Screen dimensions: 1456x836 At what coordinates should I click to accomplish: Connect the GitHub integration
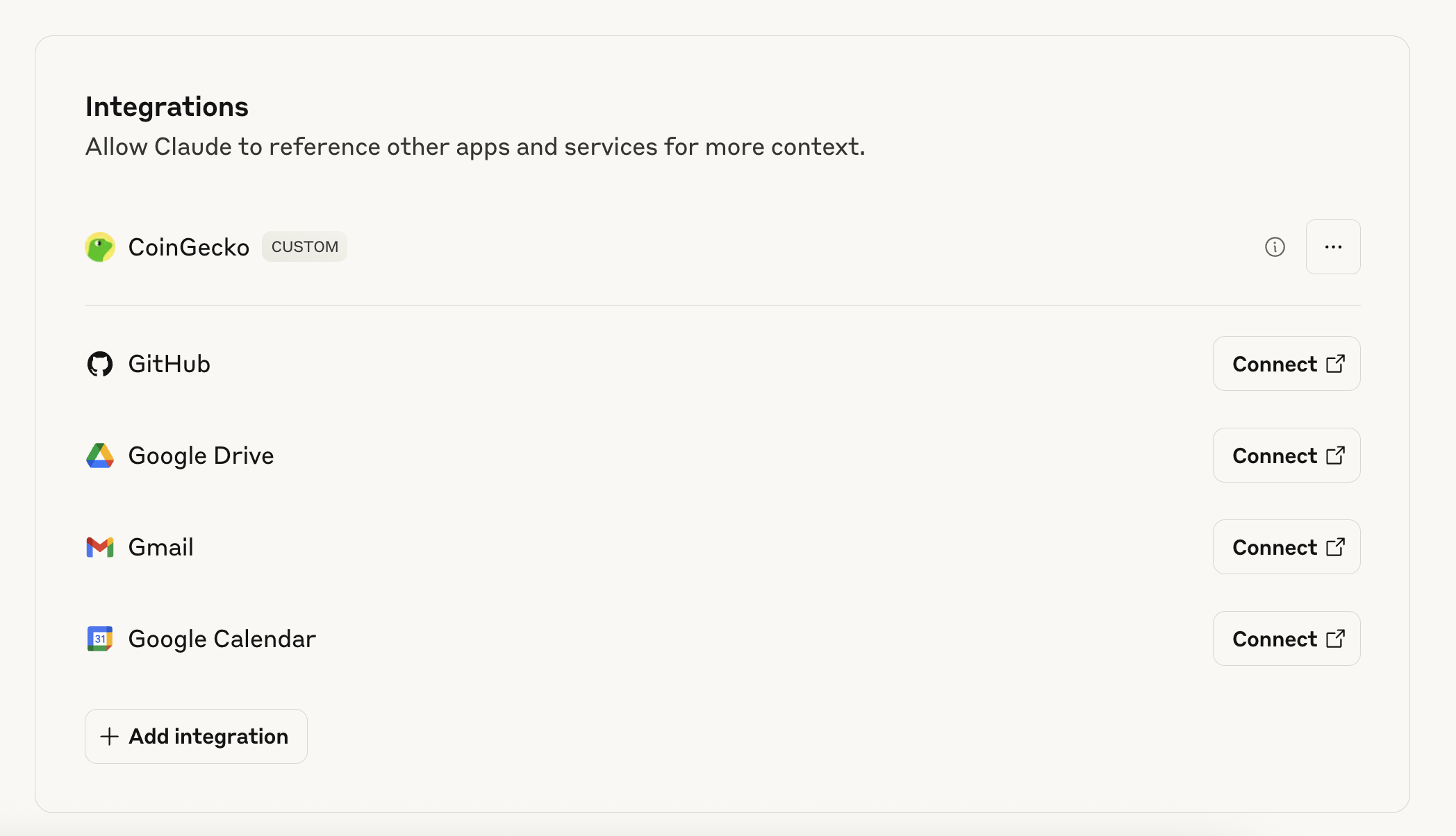click(1286, 364)
